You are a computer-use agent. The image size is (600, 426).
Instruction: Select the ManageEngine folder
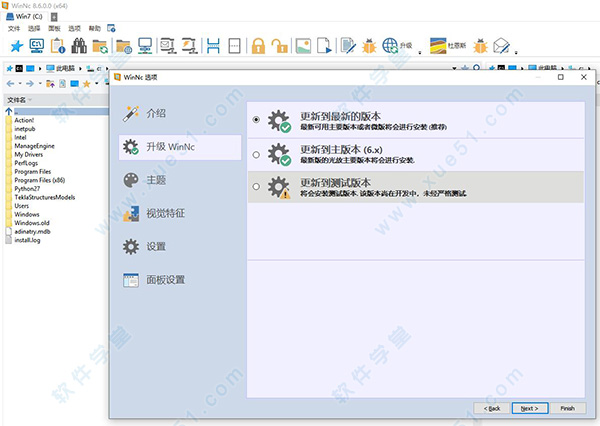pos(34,146)
